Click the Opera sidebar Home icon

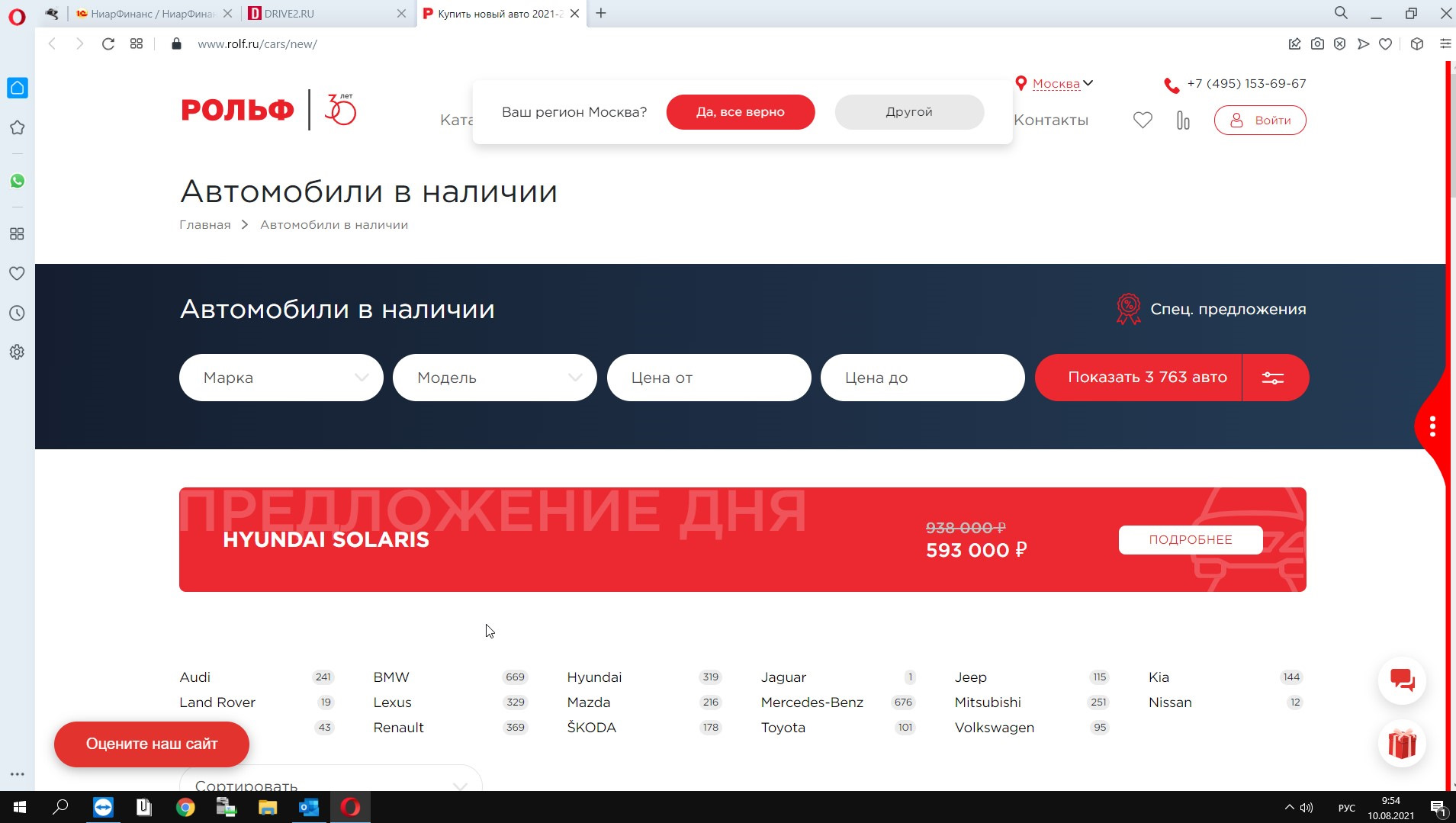coord(18,88)
